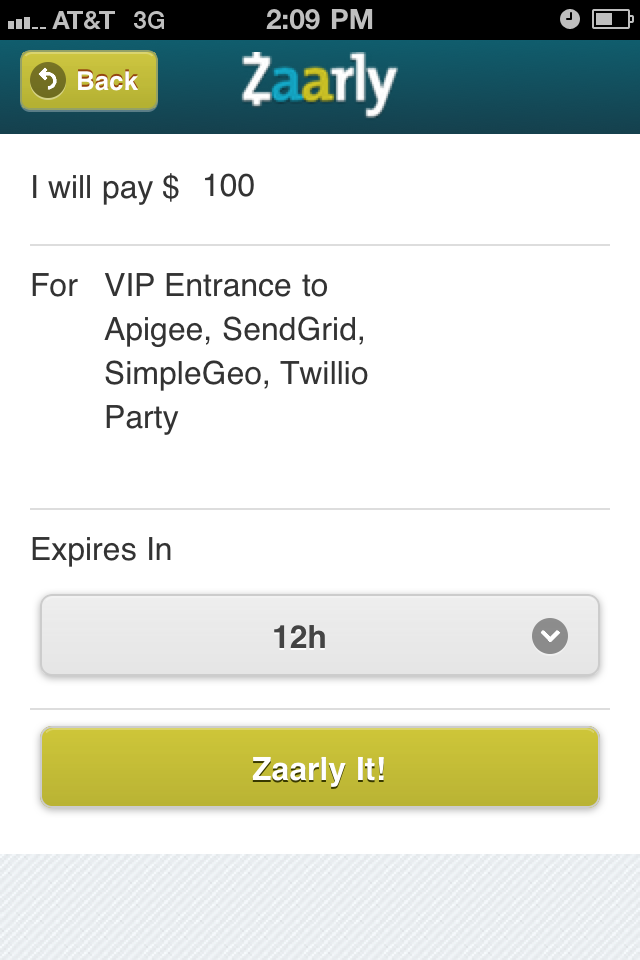640x960 pixels.
Task: Tap the 2:09 PM clock in status bar
Action: tap(319, 19)
